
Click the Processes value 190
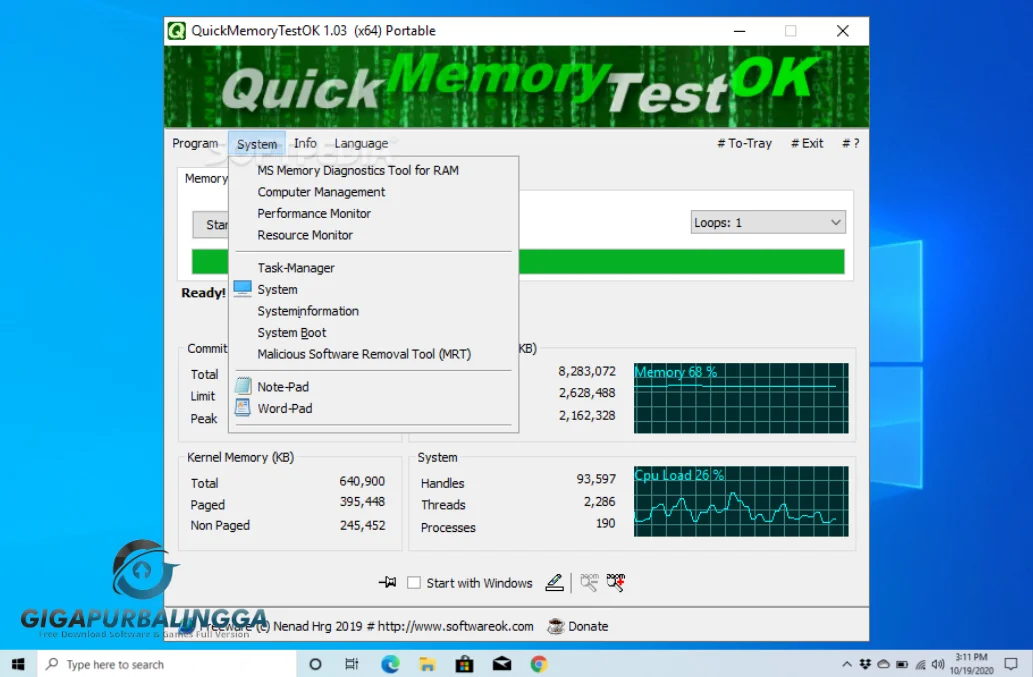click(605, 524)
